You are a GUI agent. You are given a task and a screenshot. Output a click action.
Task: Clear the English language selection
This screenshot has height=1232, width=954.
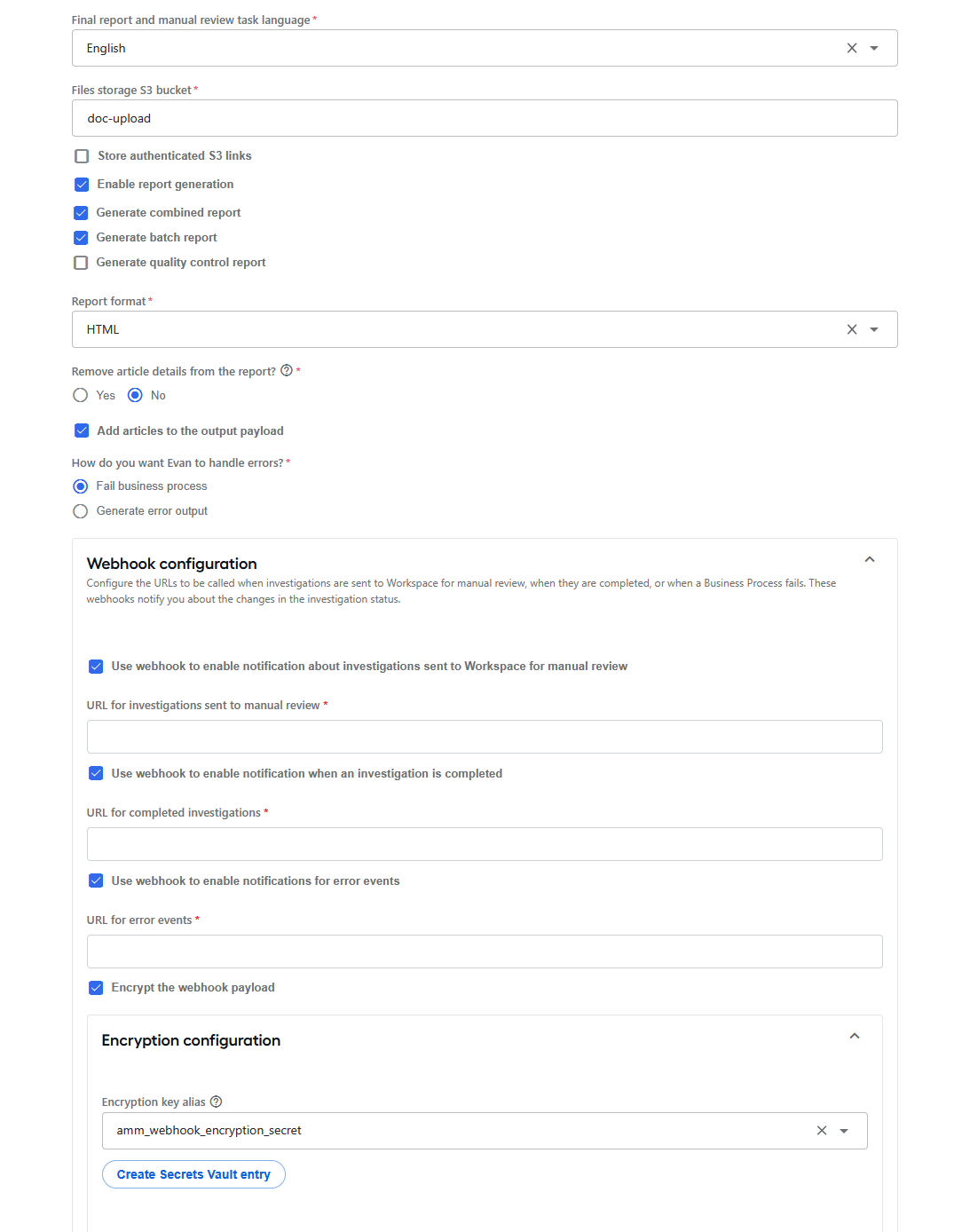[852, 48]
